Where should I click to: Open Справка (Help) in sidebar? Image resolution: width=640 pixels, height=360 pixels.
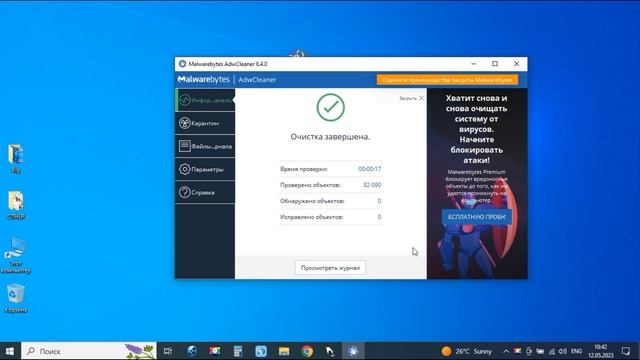(205, 192)
